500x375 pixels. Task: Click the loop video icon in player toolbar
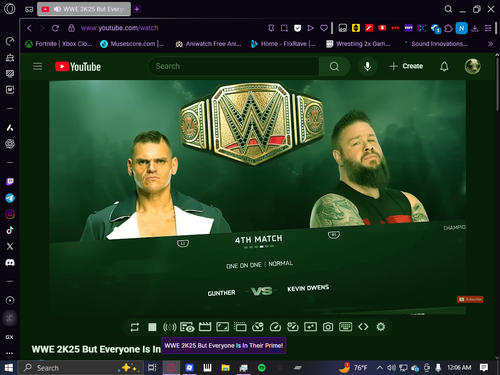(x=135, y=327)
